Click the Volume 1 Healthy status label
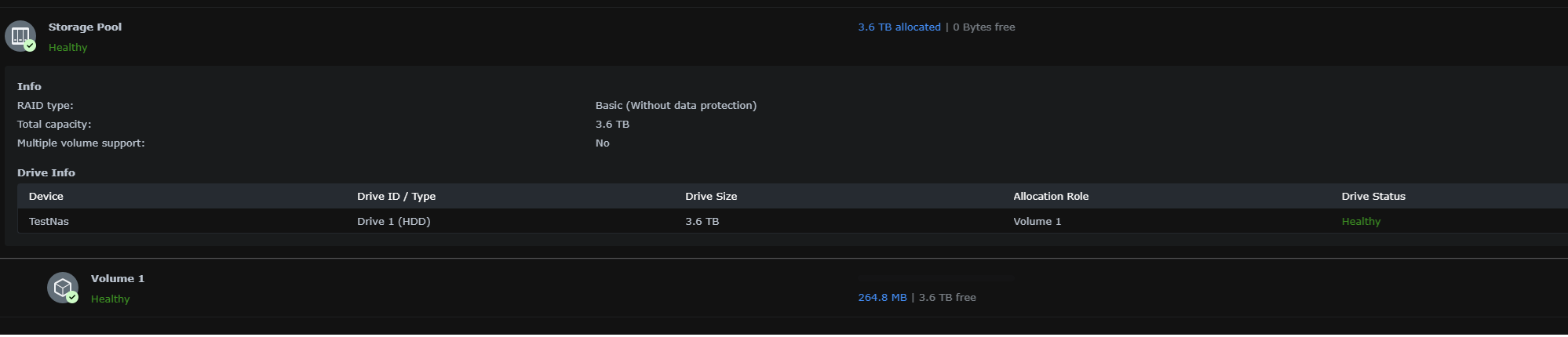Image resolution: width=1568 pixels, height=337 pixels. tap(111, 299)
